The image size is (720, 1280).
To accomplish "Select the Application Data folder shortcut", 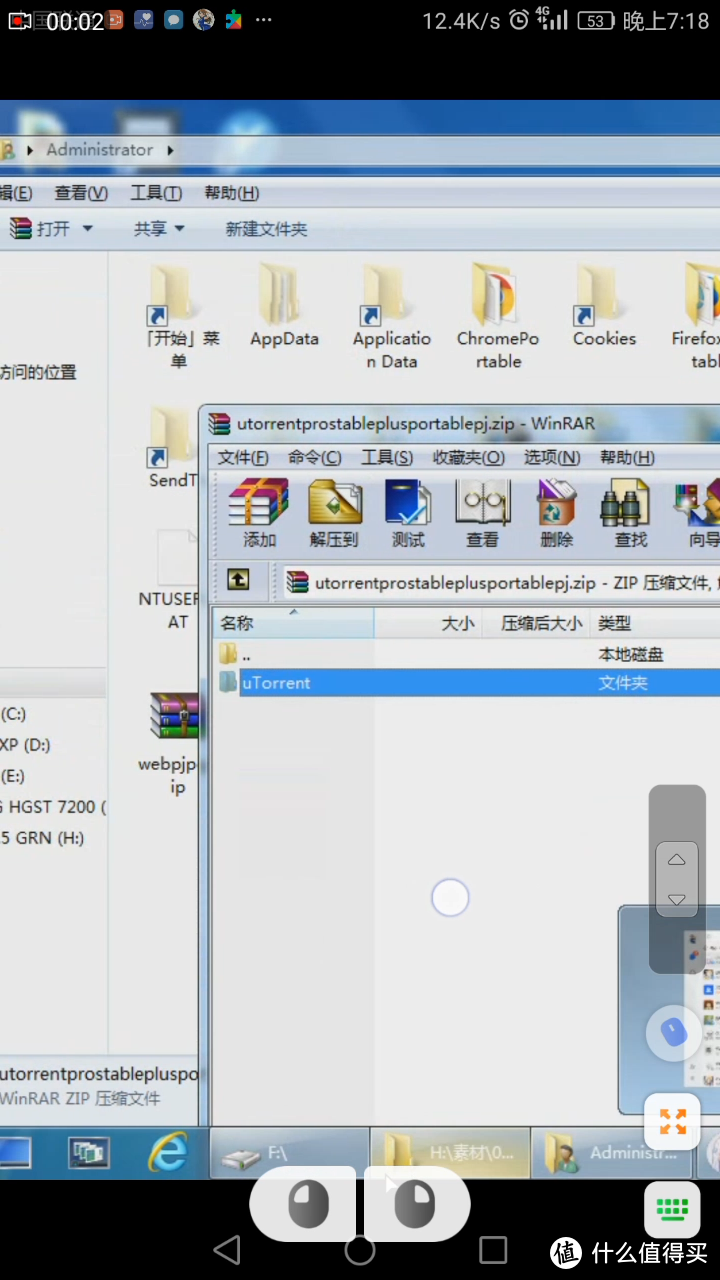I will pyautogui.click(x=391, y=316).
